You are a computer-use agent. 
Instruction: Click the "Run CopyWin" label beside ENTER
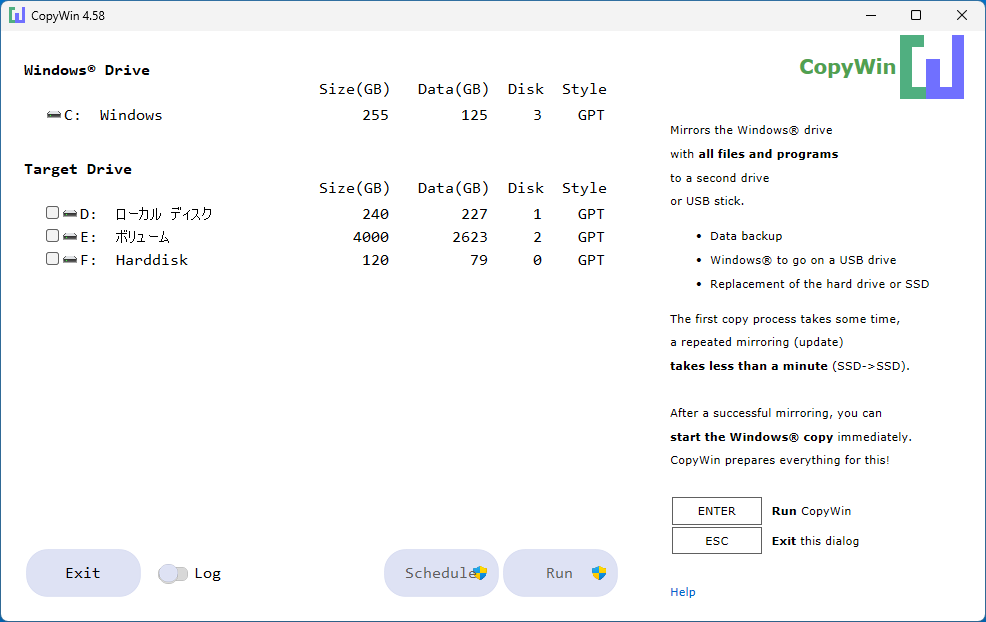click(811, 511)
